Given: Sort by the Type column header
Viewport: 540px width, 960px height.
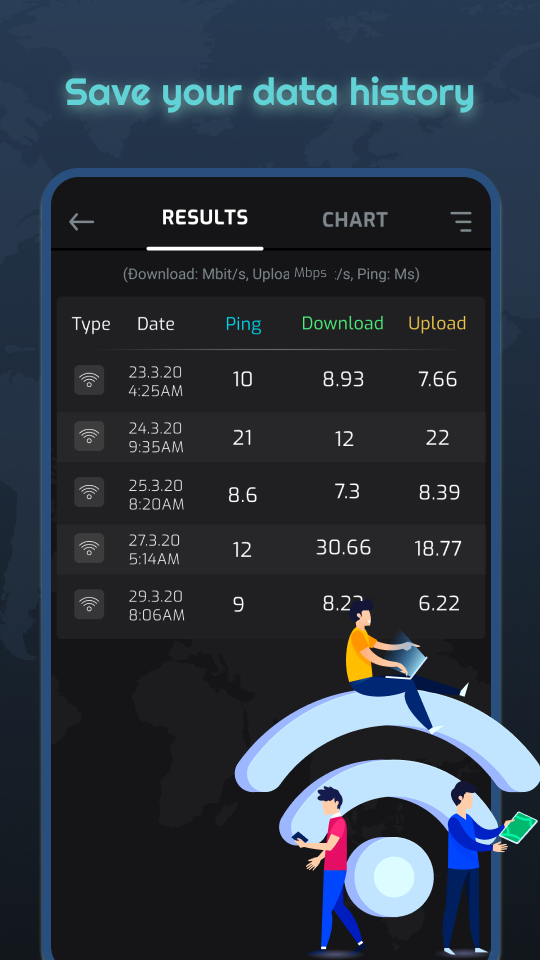Looking at the screenshot, I should [91, 324].
